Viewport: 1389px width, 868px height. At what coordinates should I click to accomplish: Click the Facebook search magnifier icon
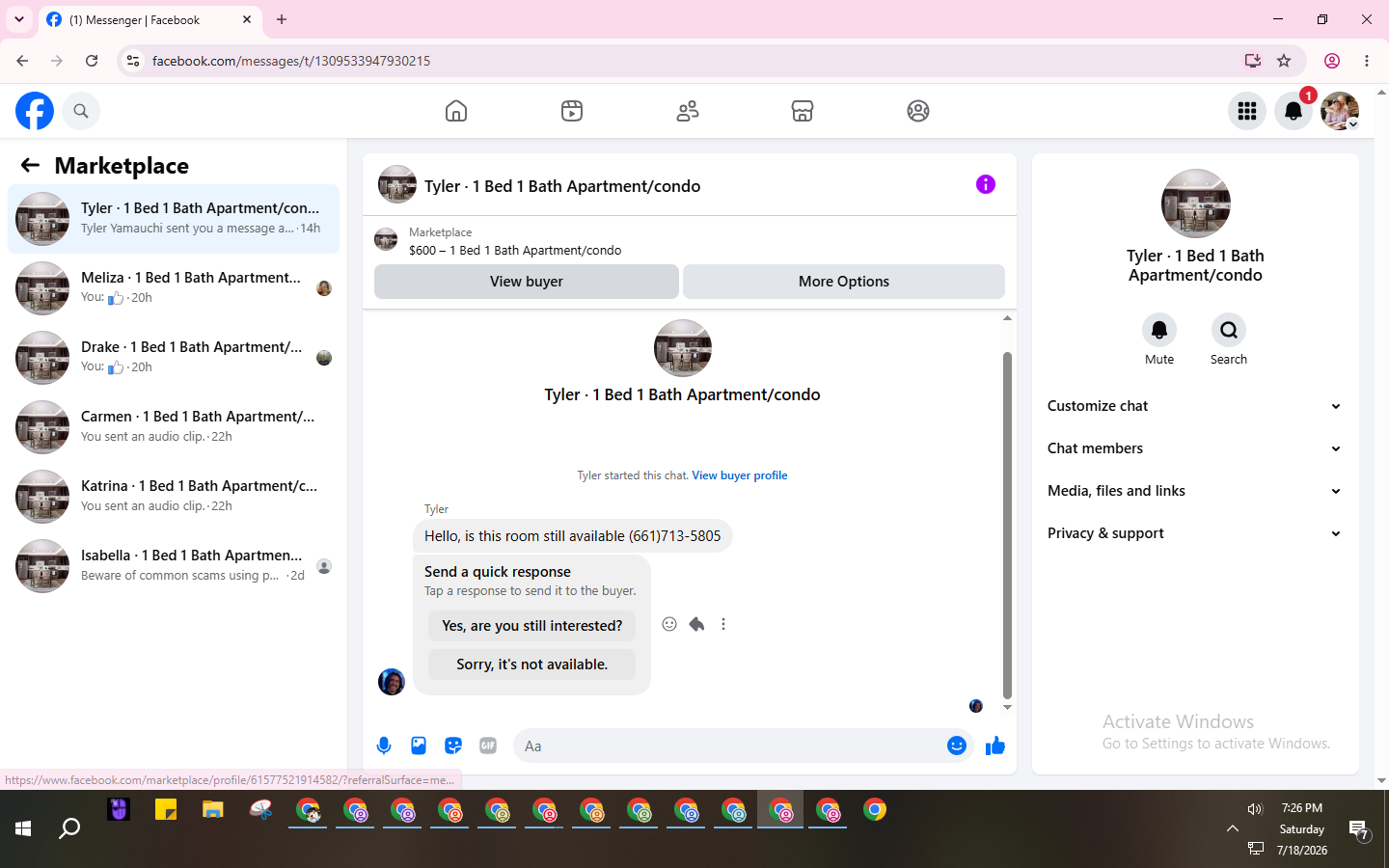81,111
